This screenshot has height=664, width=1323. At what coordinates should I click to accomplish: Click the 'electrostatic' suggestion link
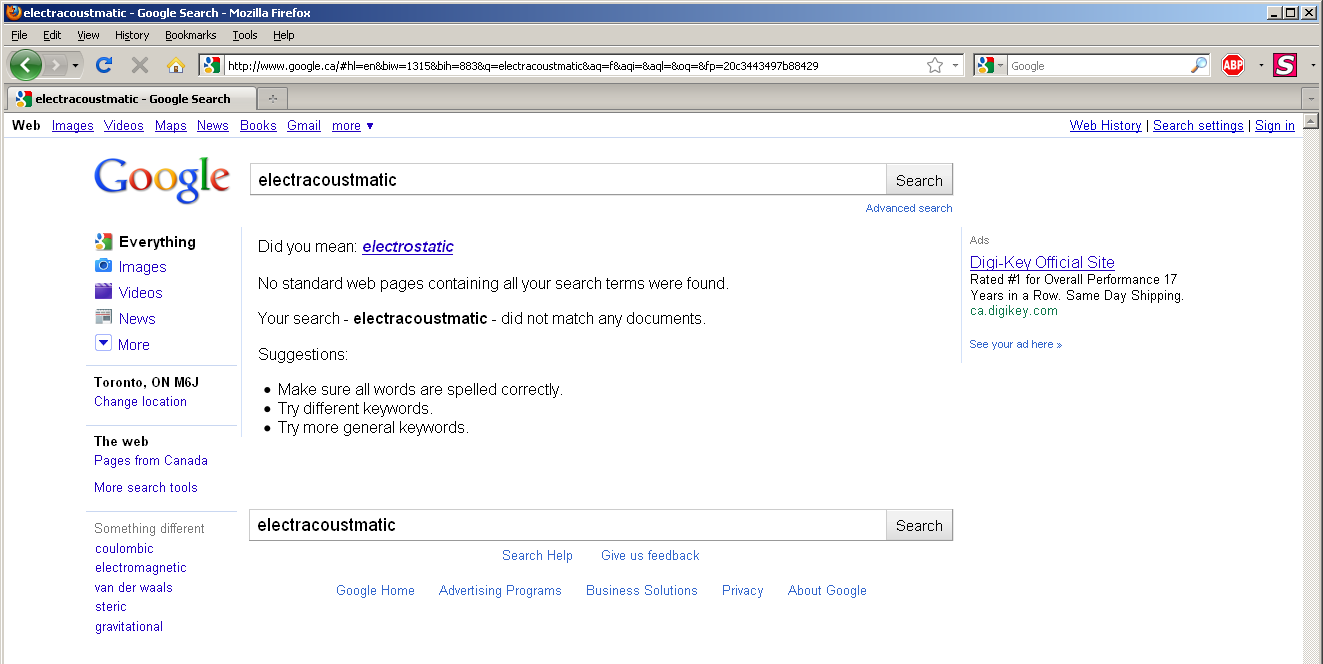[408, 247]
